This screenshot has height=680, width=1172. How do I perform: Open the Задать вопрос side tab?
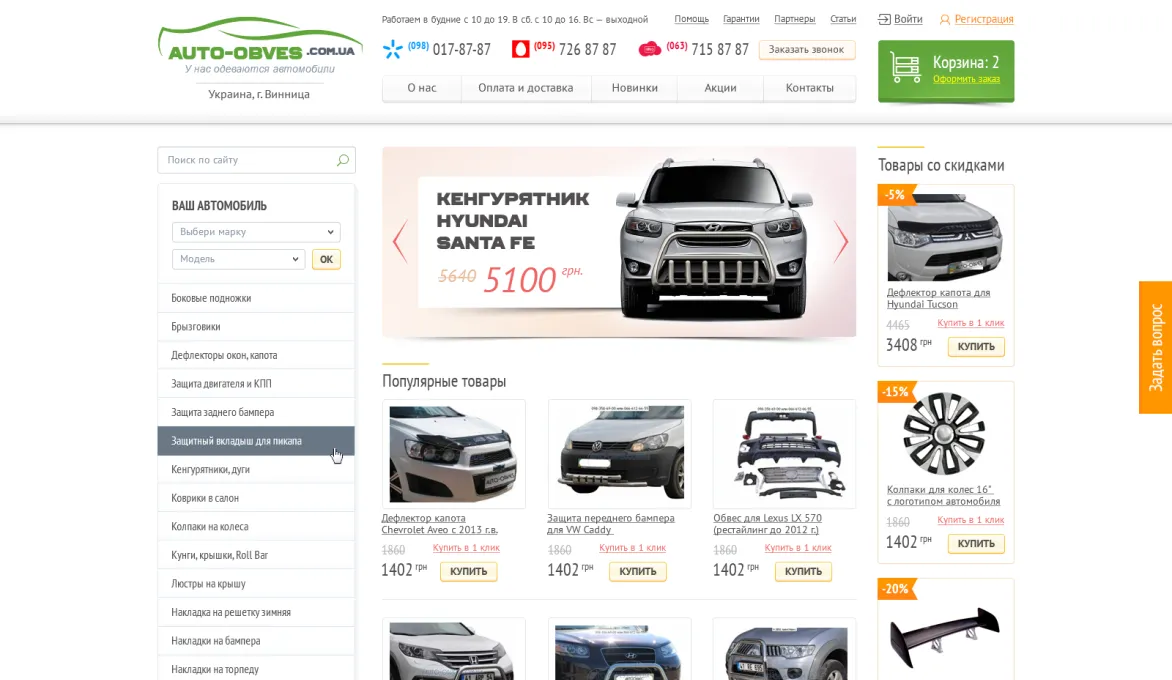click(x=1156, y=347)
